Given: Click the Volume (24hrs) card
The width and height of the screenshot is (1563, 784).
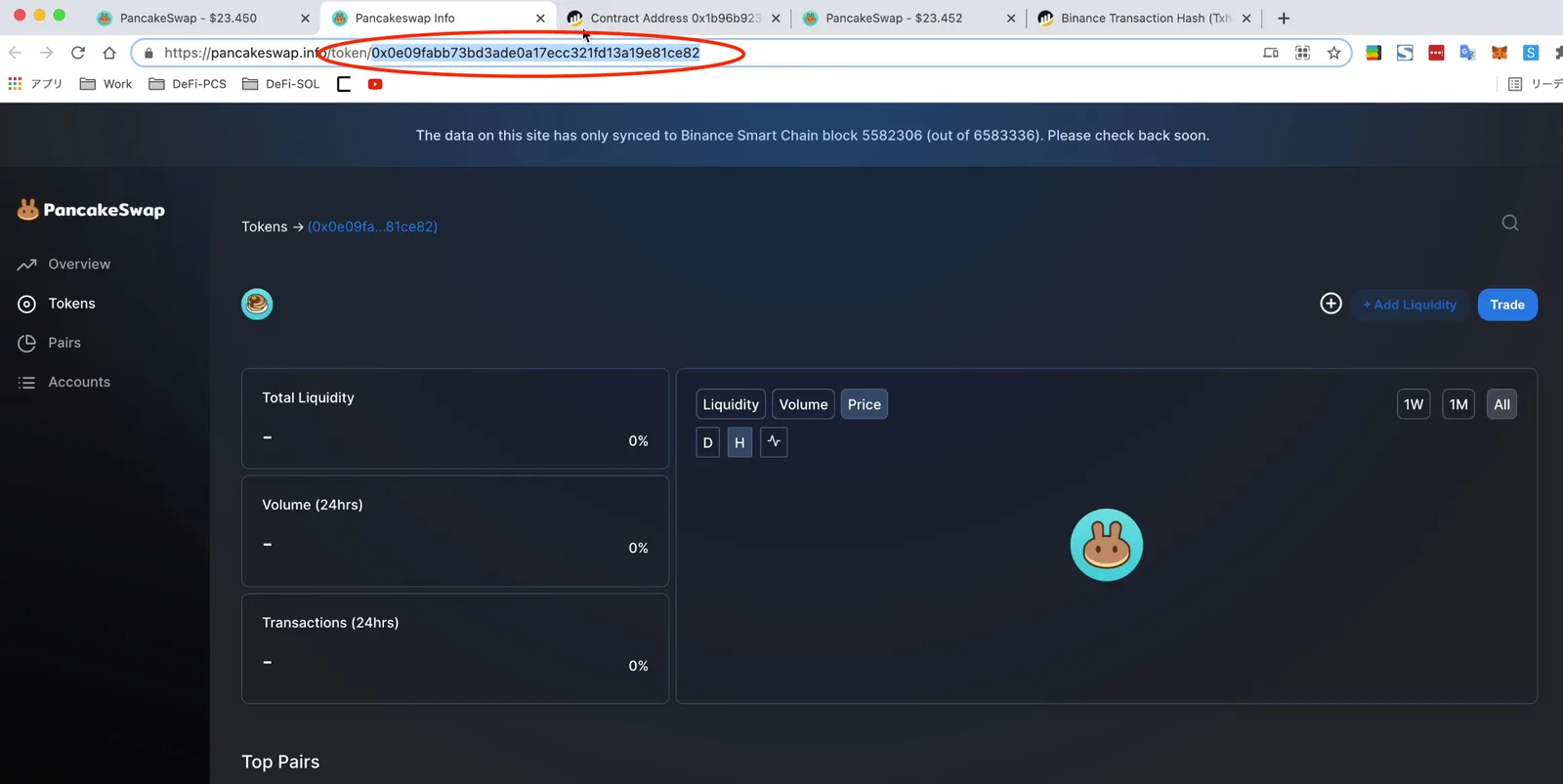Looking at the screenshot, I should point(455,531).
